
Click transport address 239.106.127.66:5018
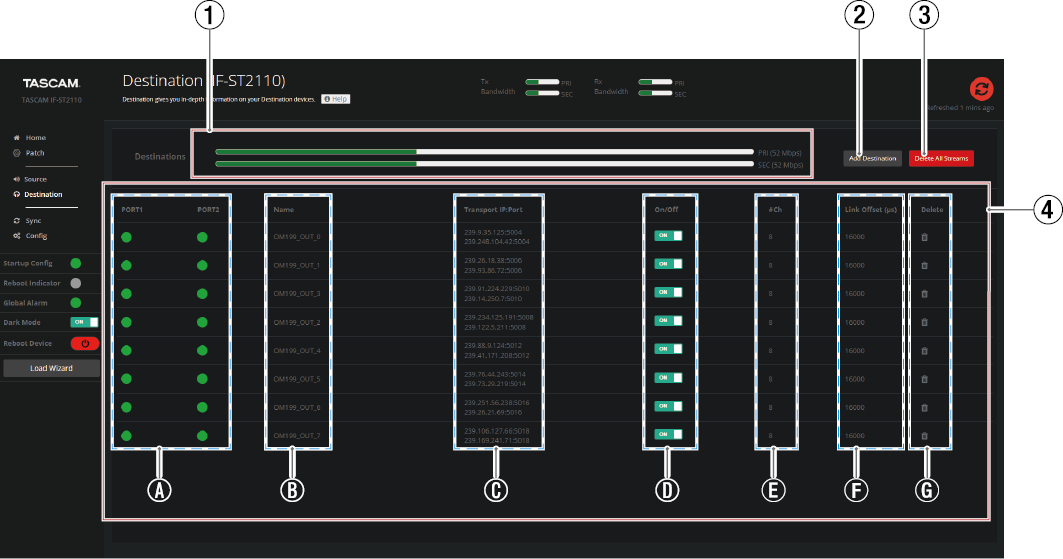click(x=497, y=431)
